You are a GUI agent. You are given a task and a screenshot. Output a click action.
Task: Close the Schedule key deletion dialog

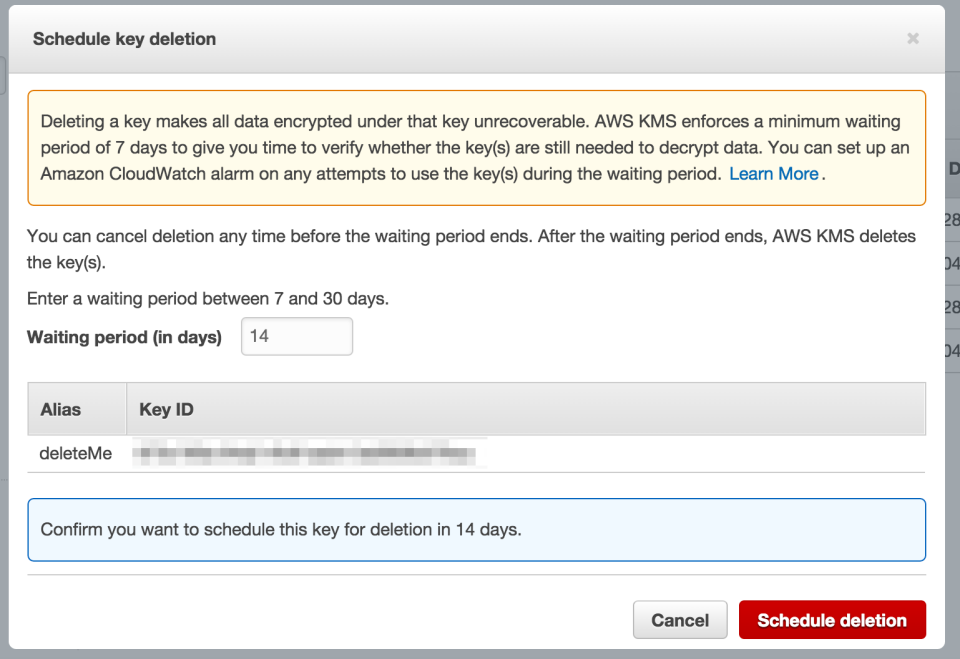[912, 39]
